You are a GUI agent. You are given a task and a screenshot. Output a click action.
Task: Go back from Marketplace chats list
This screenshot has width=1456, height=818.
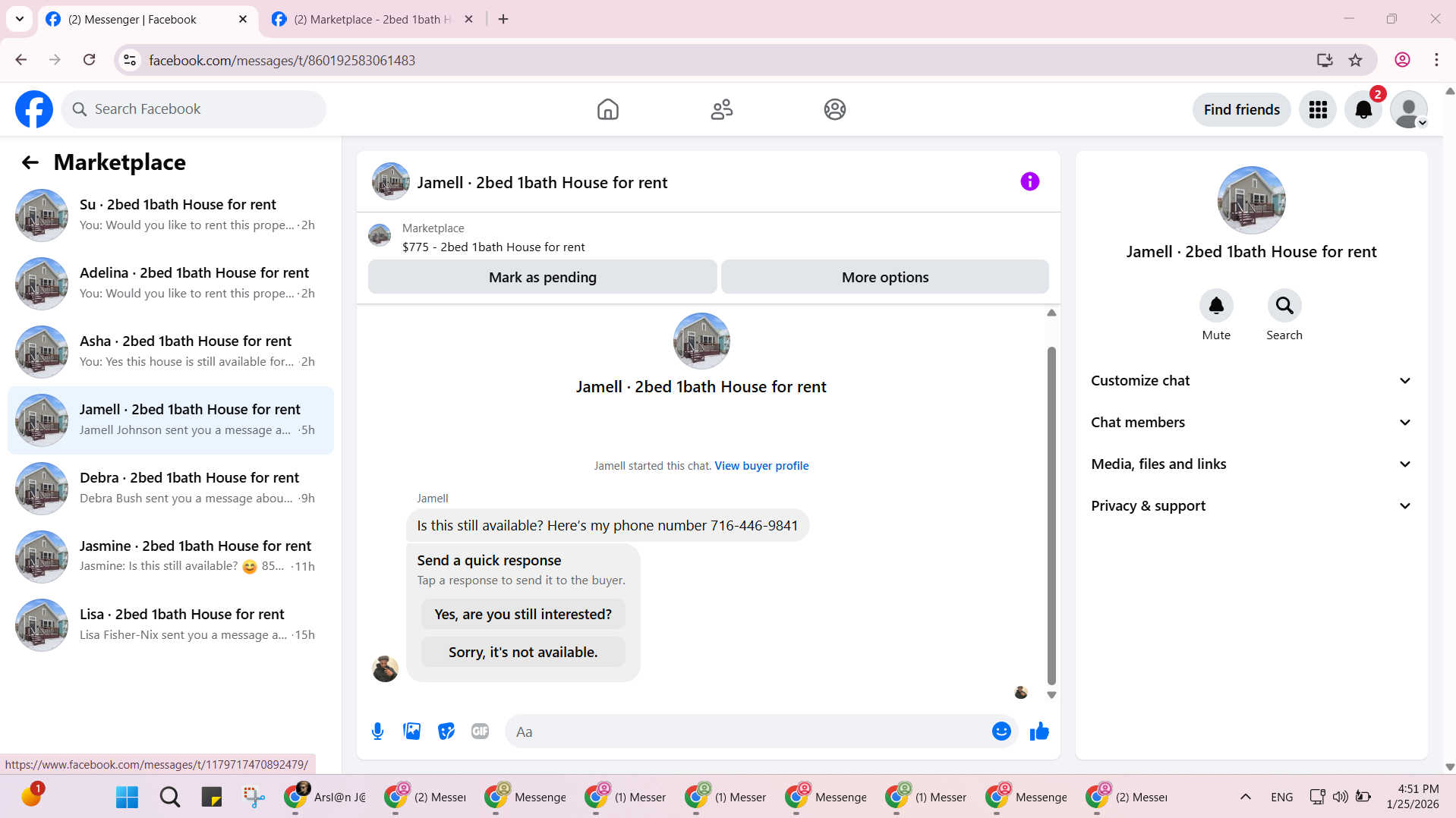[30, 162]
